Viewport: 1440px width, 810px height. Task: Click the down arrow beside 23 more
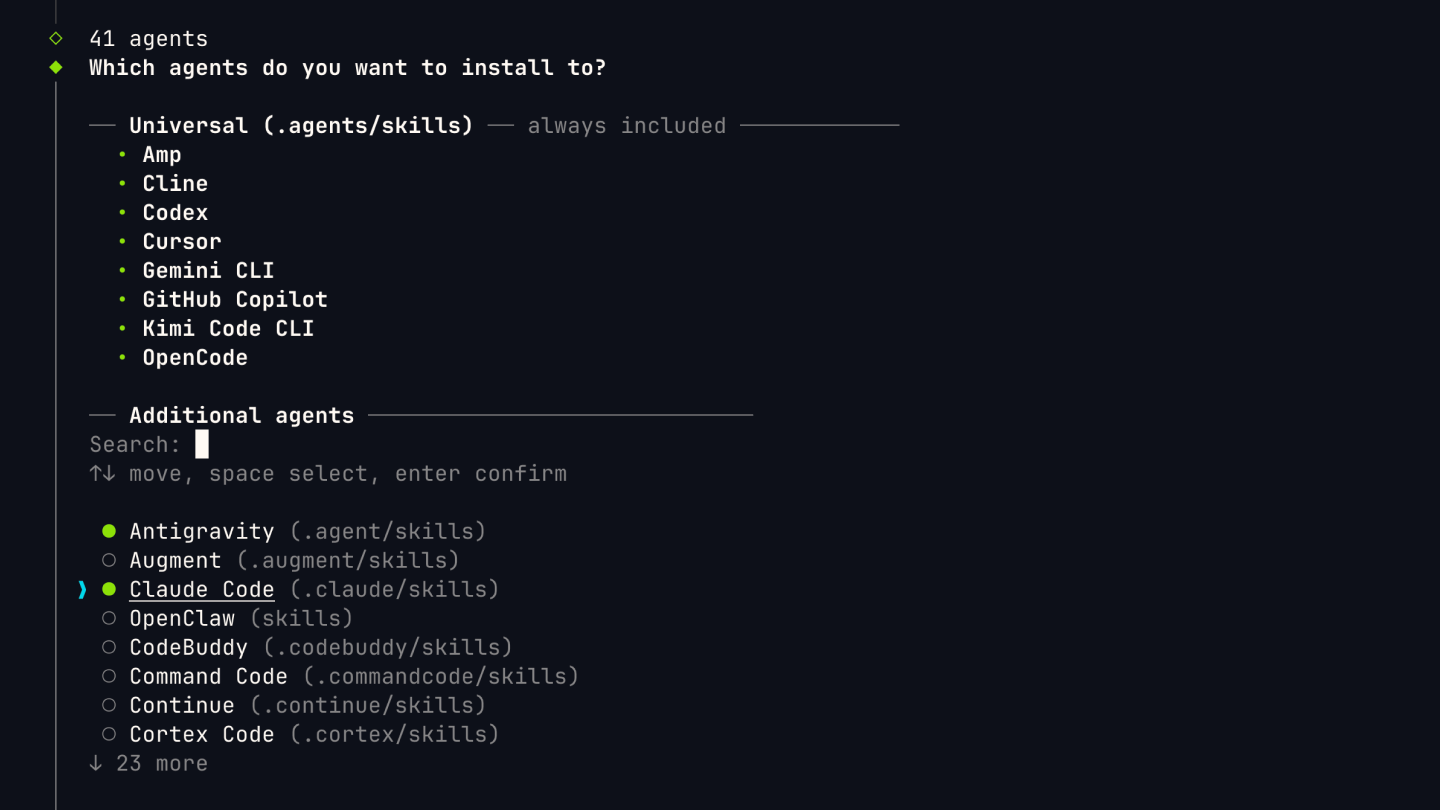pos(96,763)
